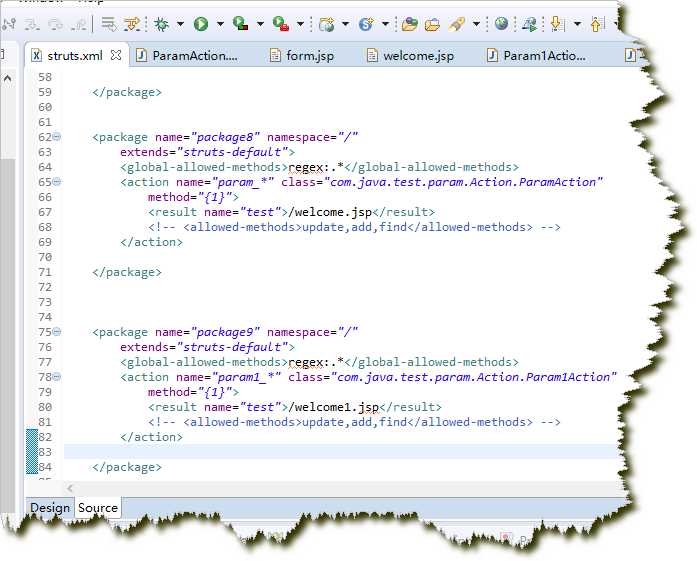Viewport: 697px width, 561px height.
Task: Click the Coverage run icon
Action: click(240, 24)
